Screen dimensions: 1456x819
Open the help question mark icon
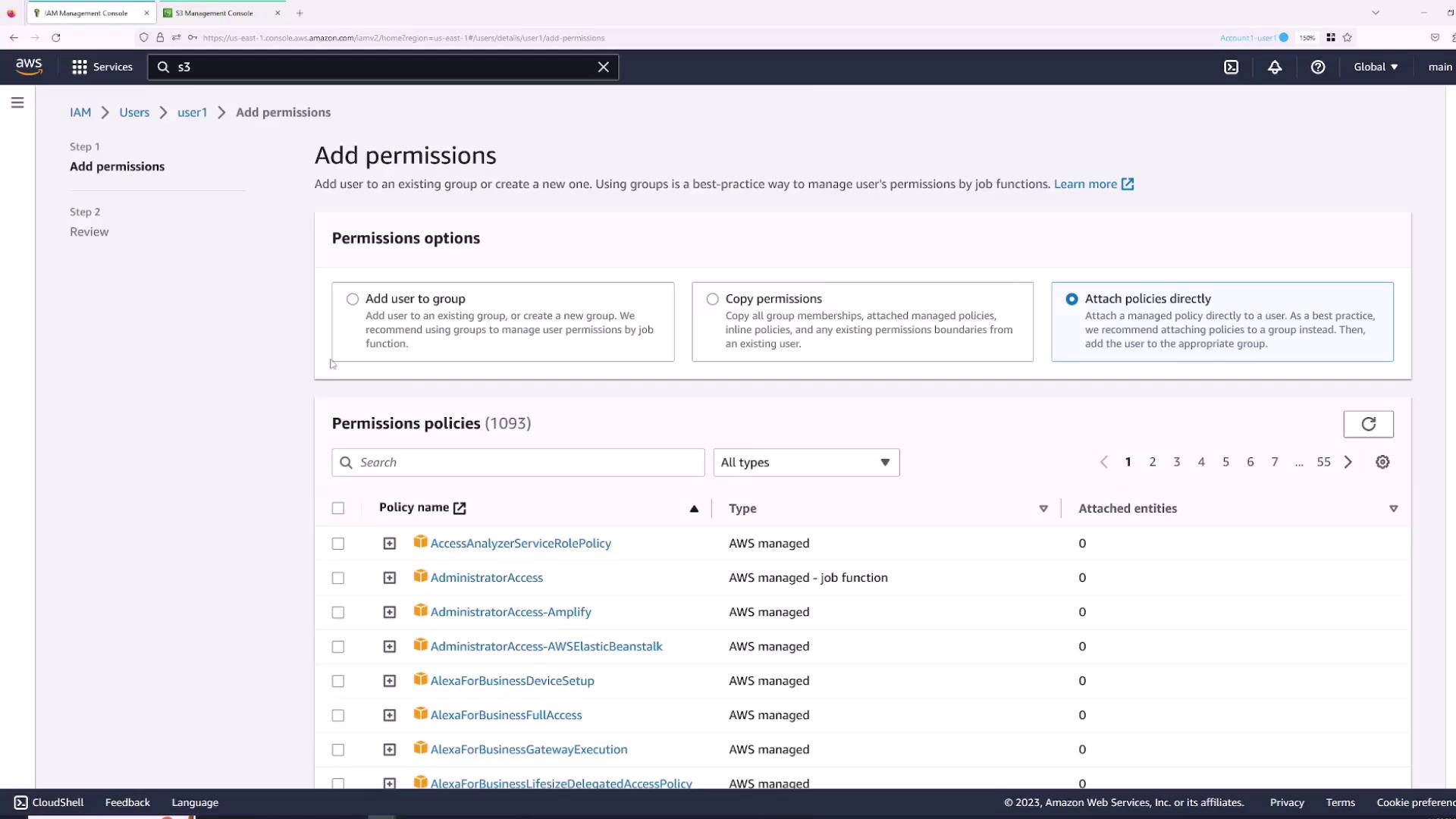click(1318, 67)
